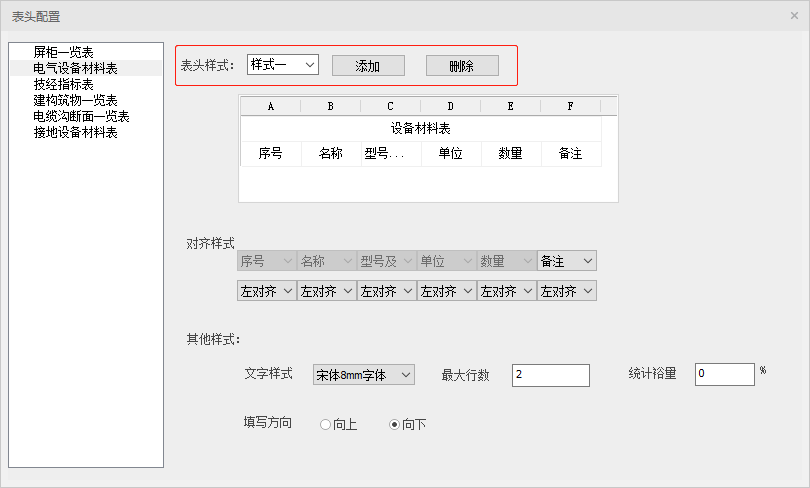Open the 表头样式 dropdown showing 样式一
This screenshot has width=810, height=488.
[x=283, y=65]
